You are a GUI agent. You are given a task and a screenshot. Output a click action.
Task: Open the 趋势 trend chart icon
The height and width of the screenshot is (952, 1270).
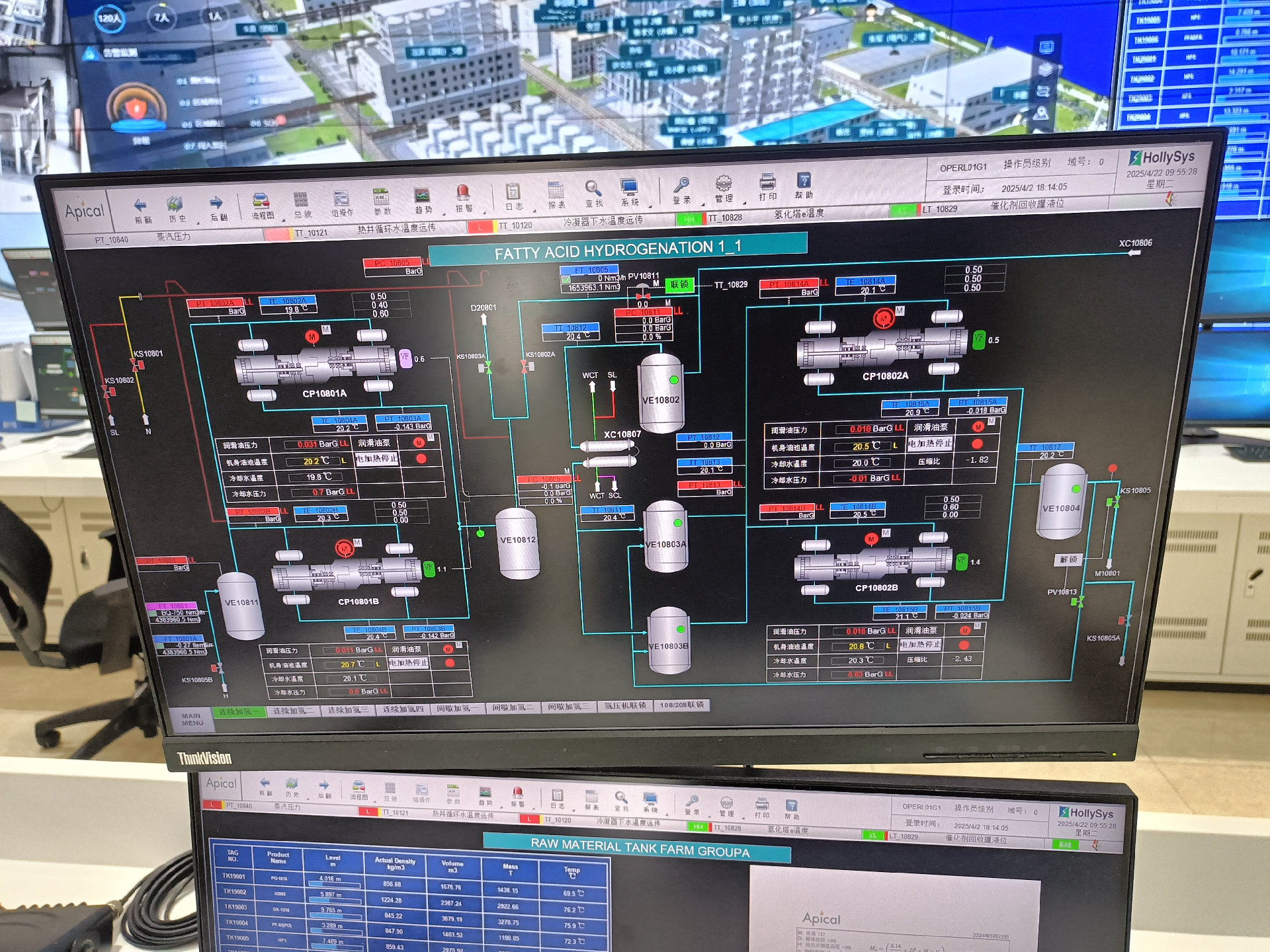tap(422, 196)
